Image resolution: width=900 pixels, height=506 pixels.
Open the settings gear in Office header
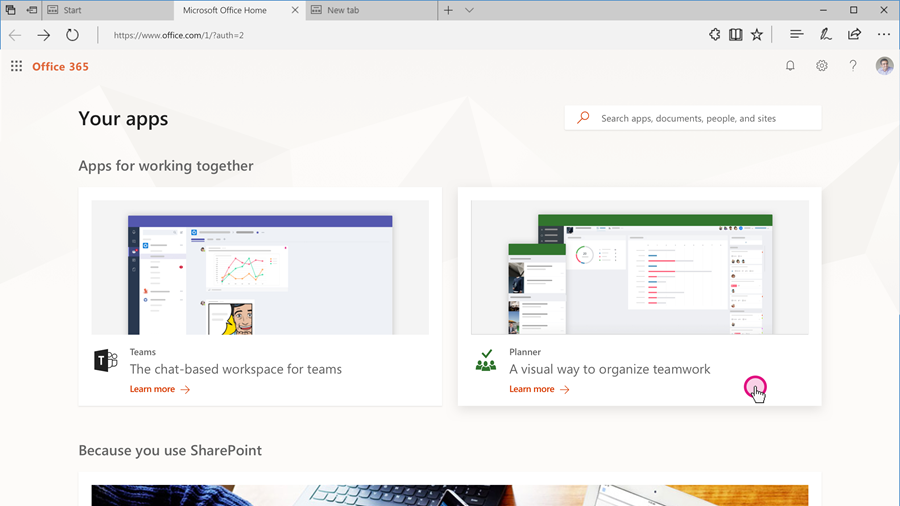[x=821, y=66]
